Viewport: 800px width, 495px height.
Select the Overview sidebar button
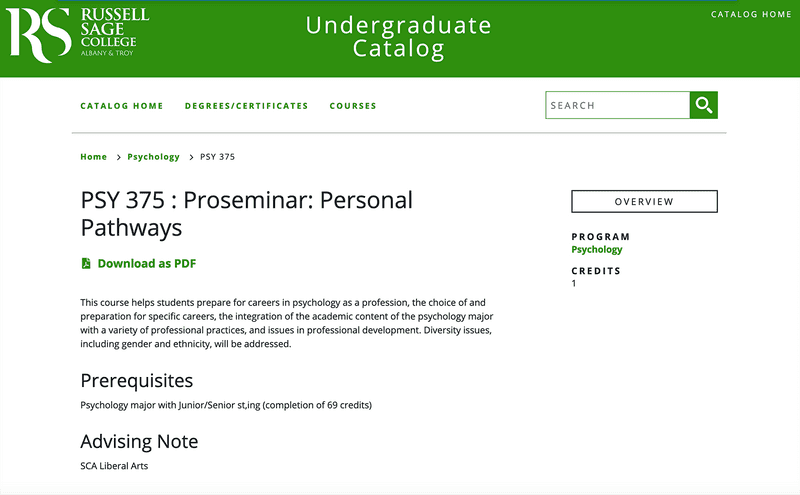pos(644,201)
